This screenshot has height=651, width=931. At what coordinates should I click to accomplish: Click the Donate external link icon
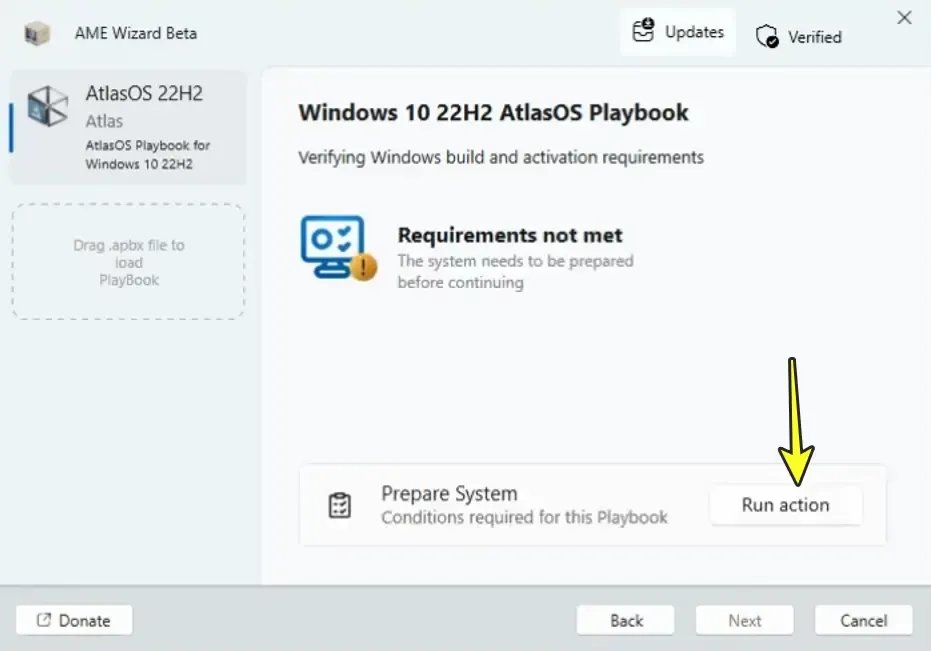pos(44,620)
